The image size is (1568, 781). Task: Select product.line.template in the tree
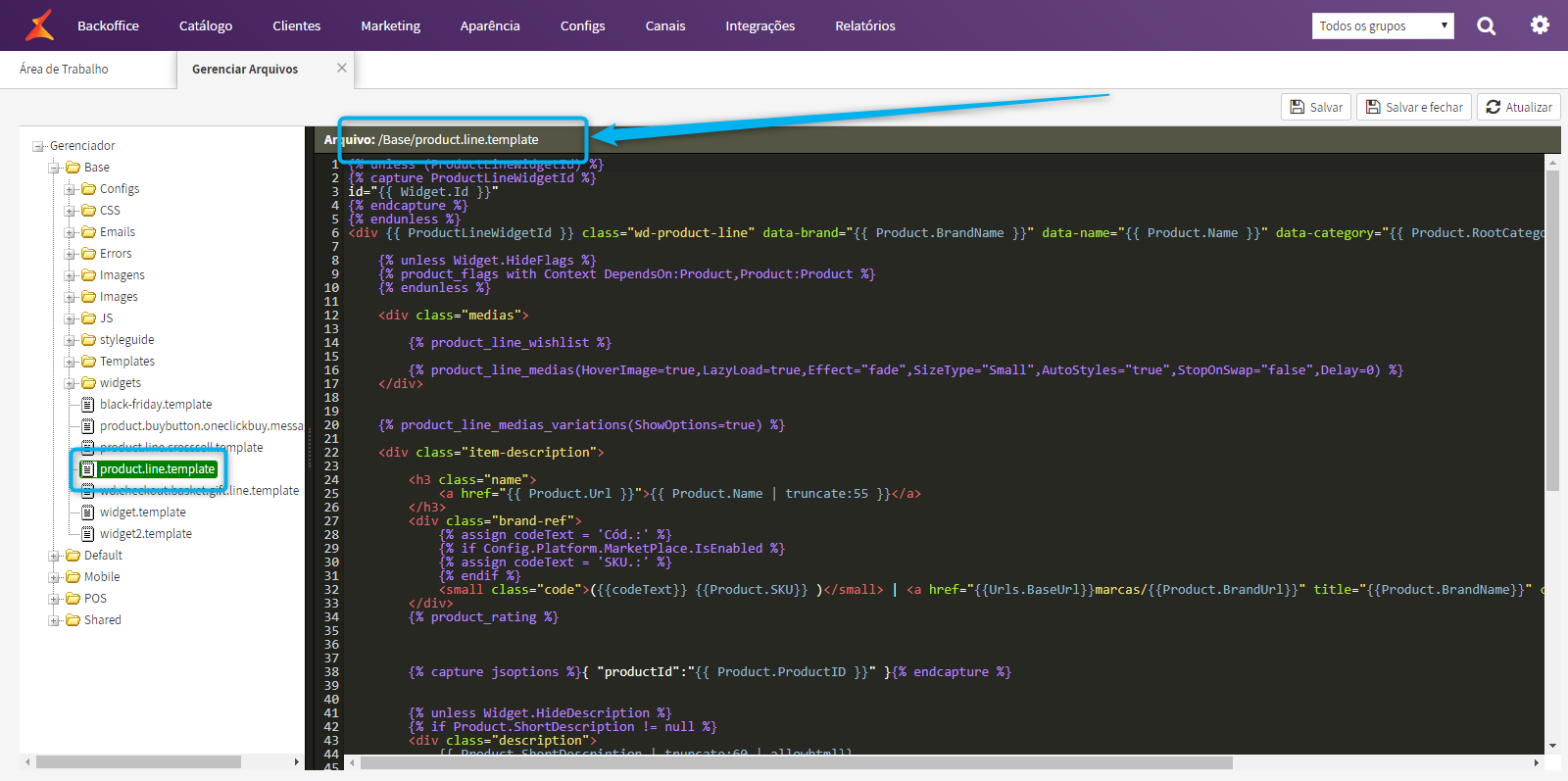(157, 469)
